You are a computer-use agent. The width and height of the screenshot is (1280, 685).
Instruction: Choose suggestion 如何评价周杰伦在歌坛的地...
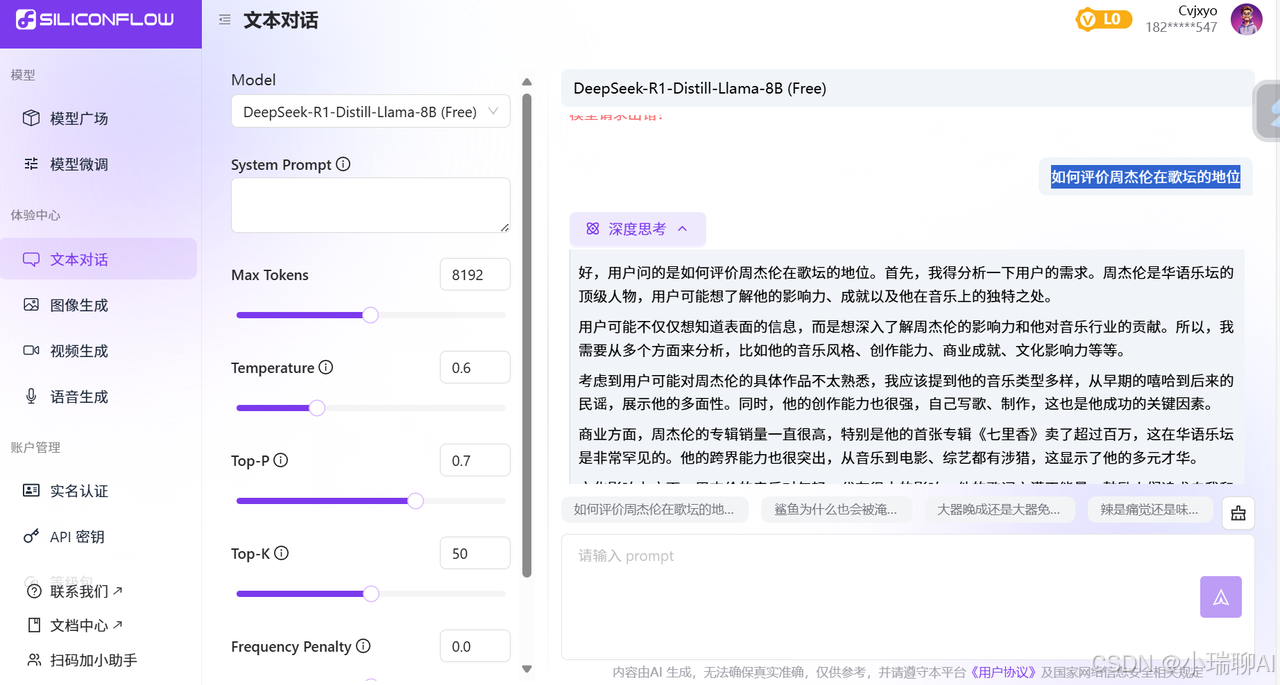(654, 510)
